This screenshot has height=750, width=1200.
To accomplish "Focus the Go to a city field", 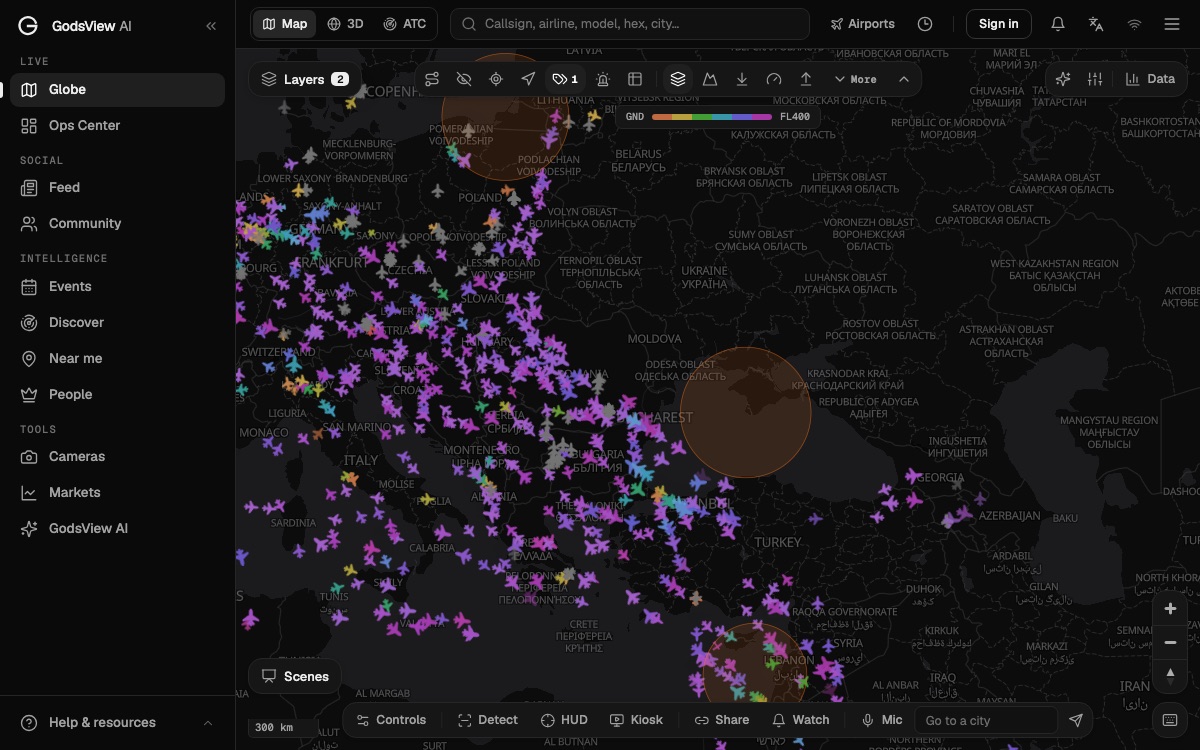I will click(986, 720).
